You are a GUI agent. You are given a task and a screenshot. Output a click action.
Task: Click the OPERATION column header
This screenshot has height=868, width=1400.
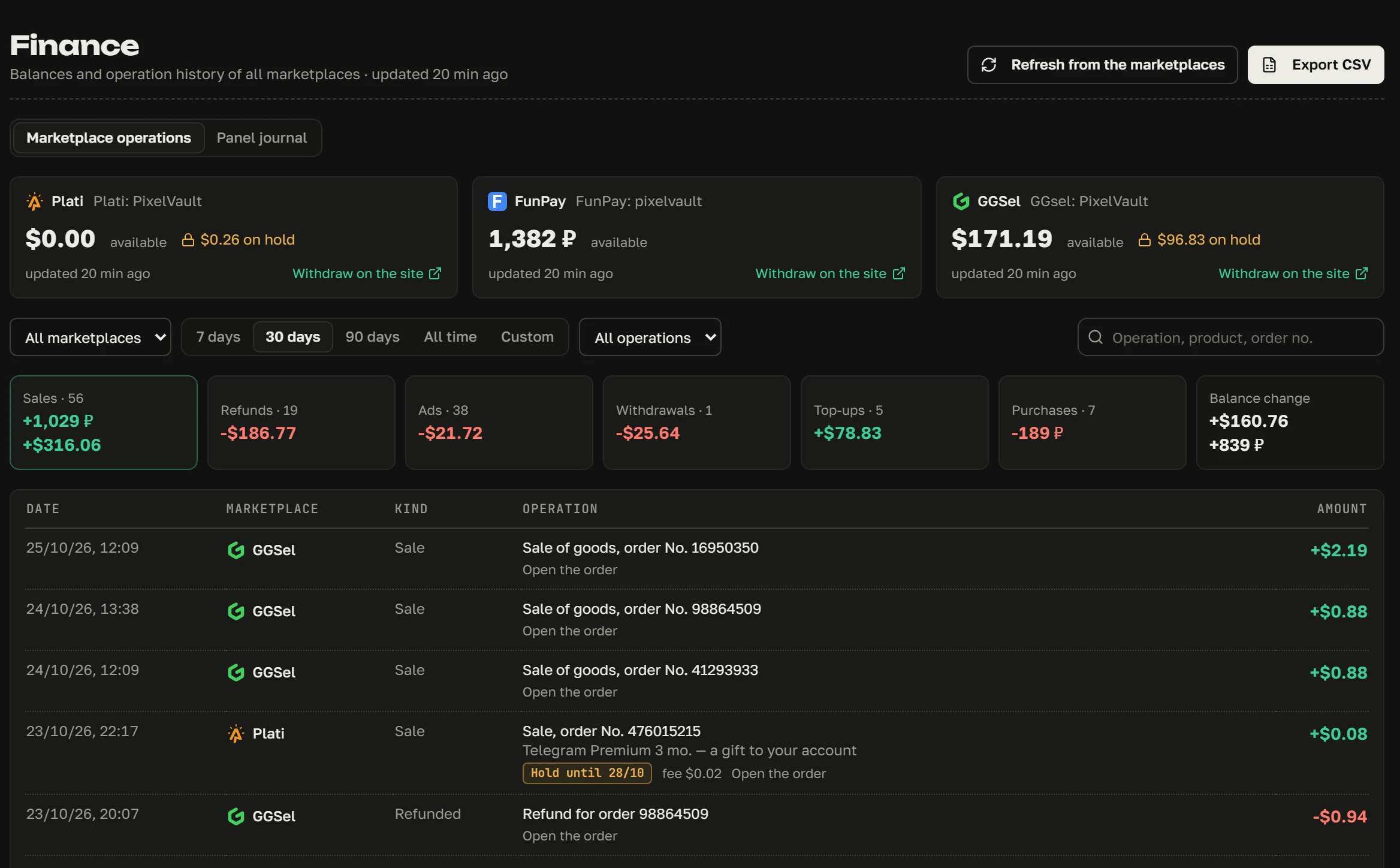pyautogui.click(x=560, y=509)
